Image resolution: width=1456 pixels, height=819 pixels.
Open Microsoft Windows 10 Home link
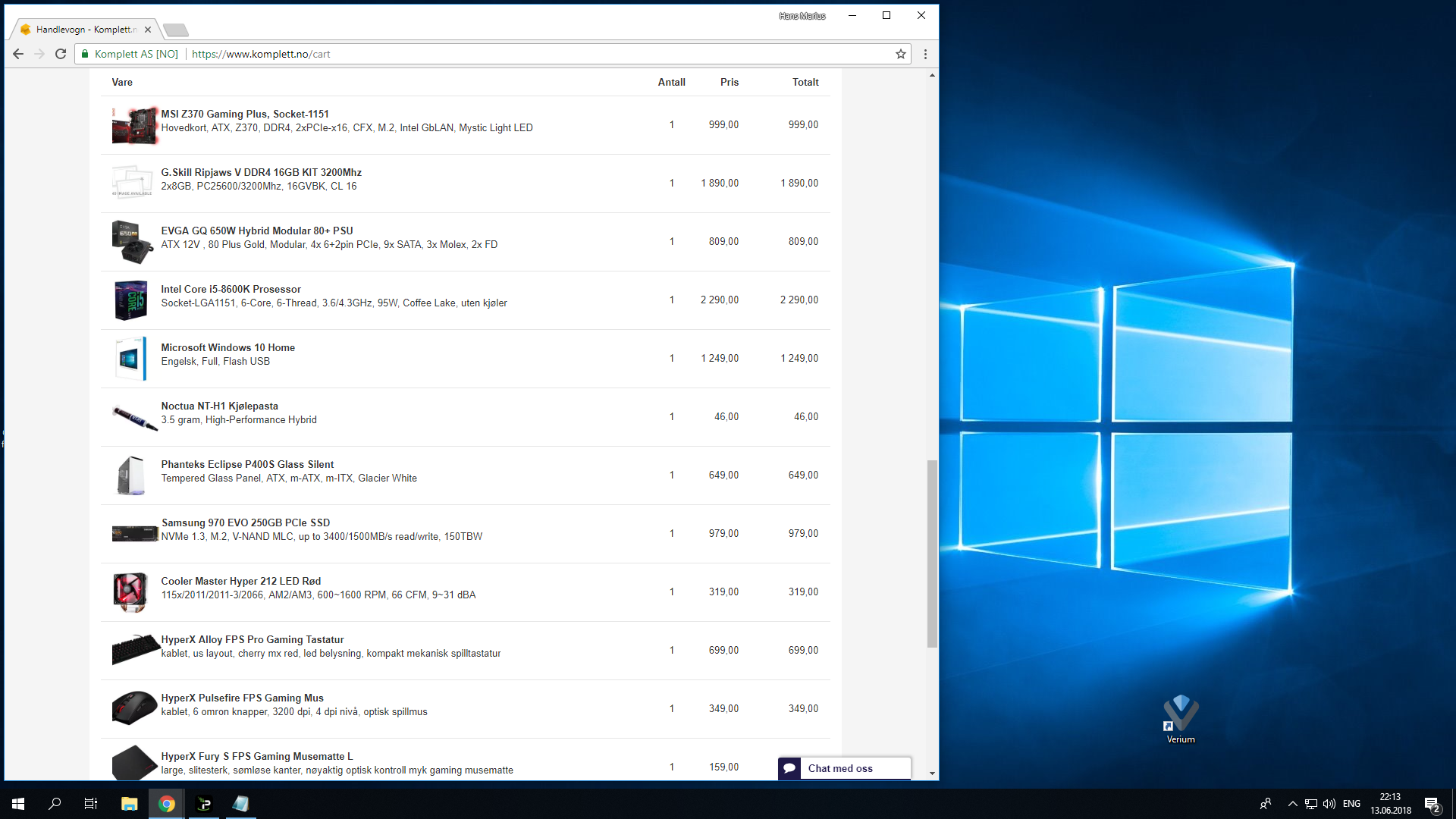[x=227, y=347]
